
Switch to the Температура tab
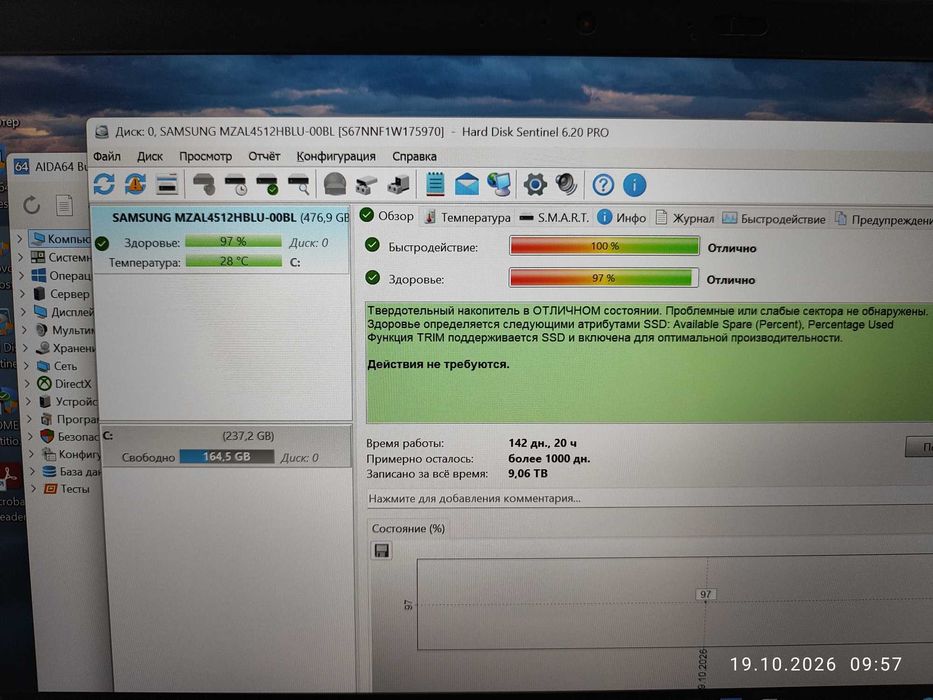point(468,218)
